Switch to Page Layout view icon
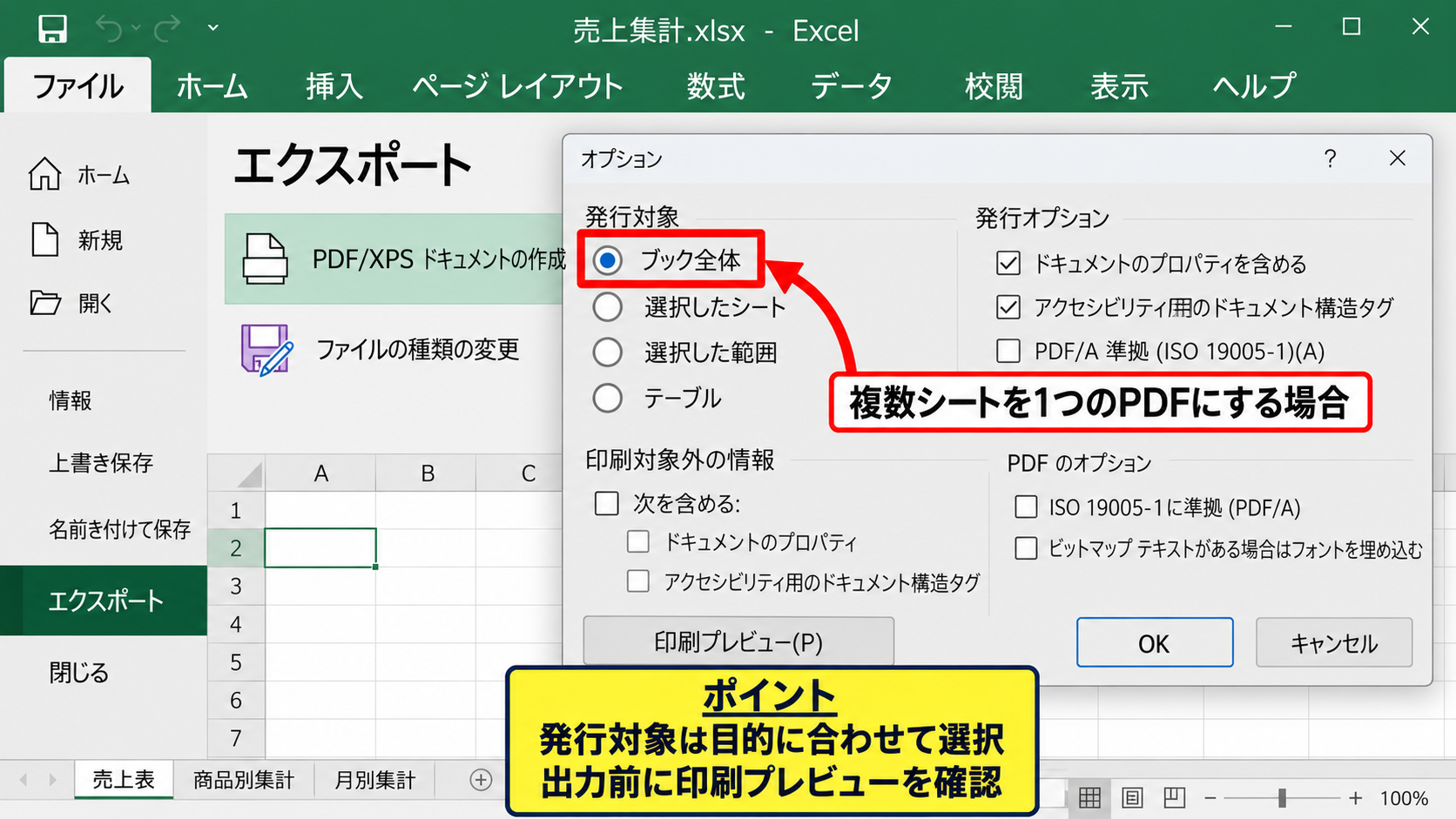This screenshot has width=1456, height=819. coord(1132,797)
